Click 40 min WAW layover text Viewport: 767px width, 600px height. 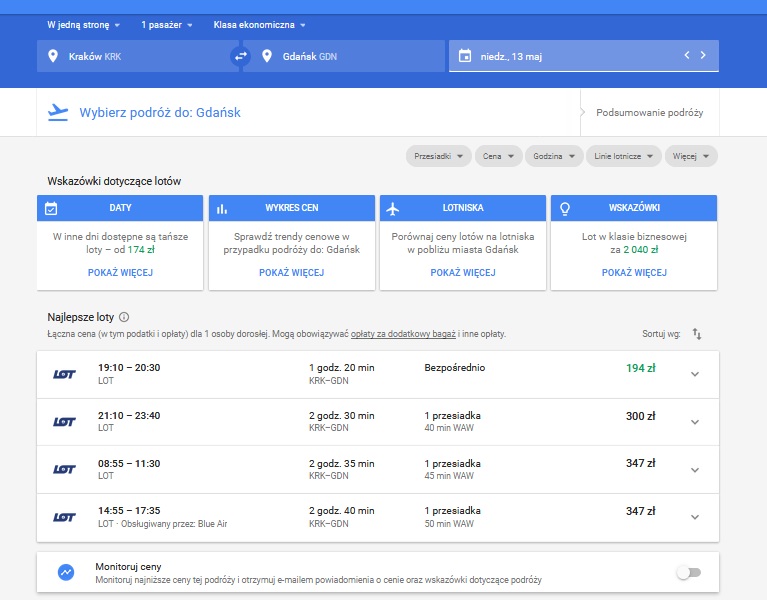coord(449,428)
